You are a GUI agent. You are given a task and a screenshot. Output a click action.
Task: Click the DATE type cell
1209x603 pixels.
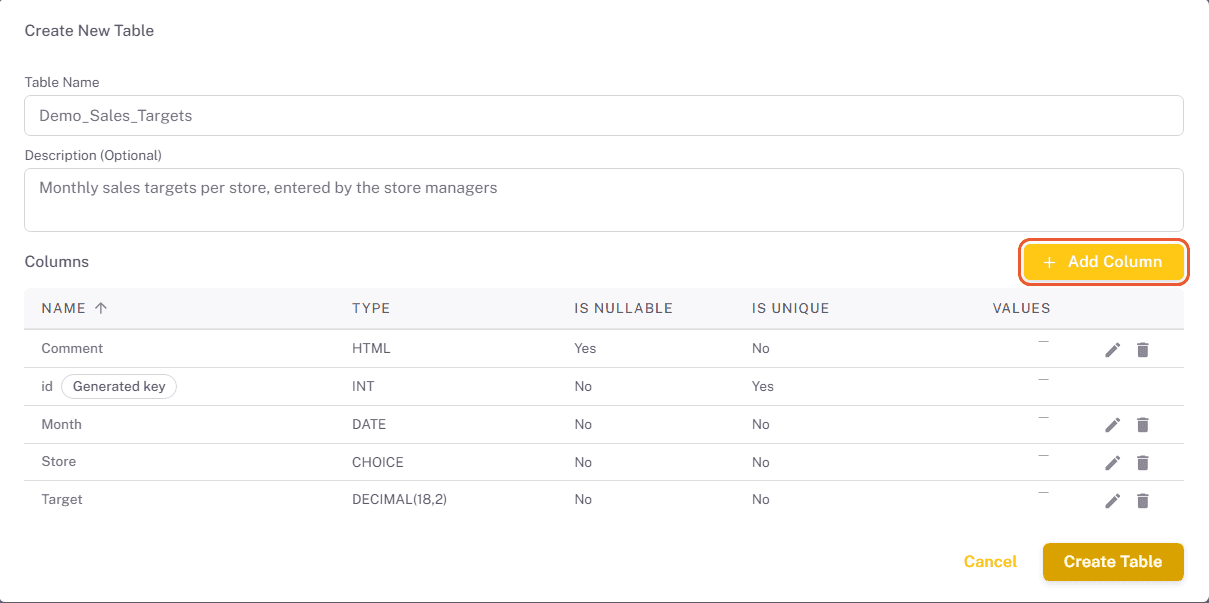click(x=369, y=424)
